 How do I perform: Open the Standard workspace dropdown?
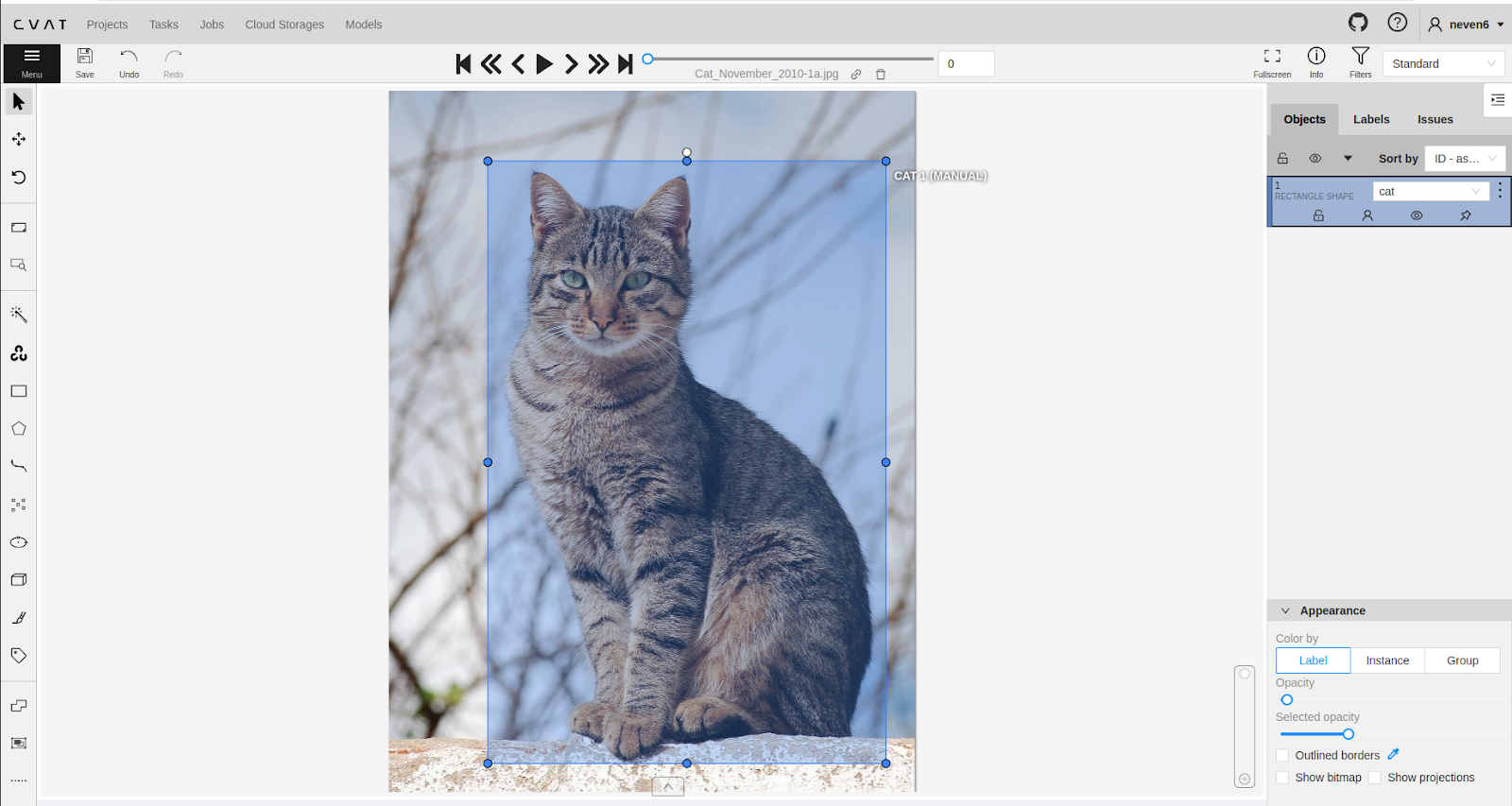pos(1444,63)
